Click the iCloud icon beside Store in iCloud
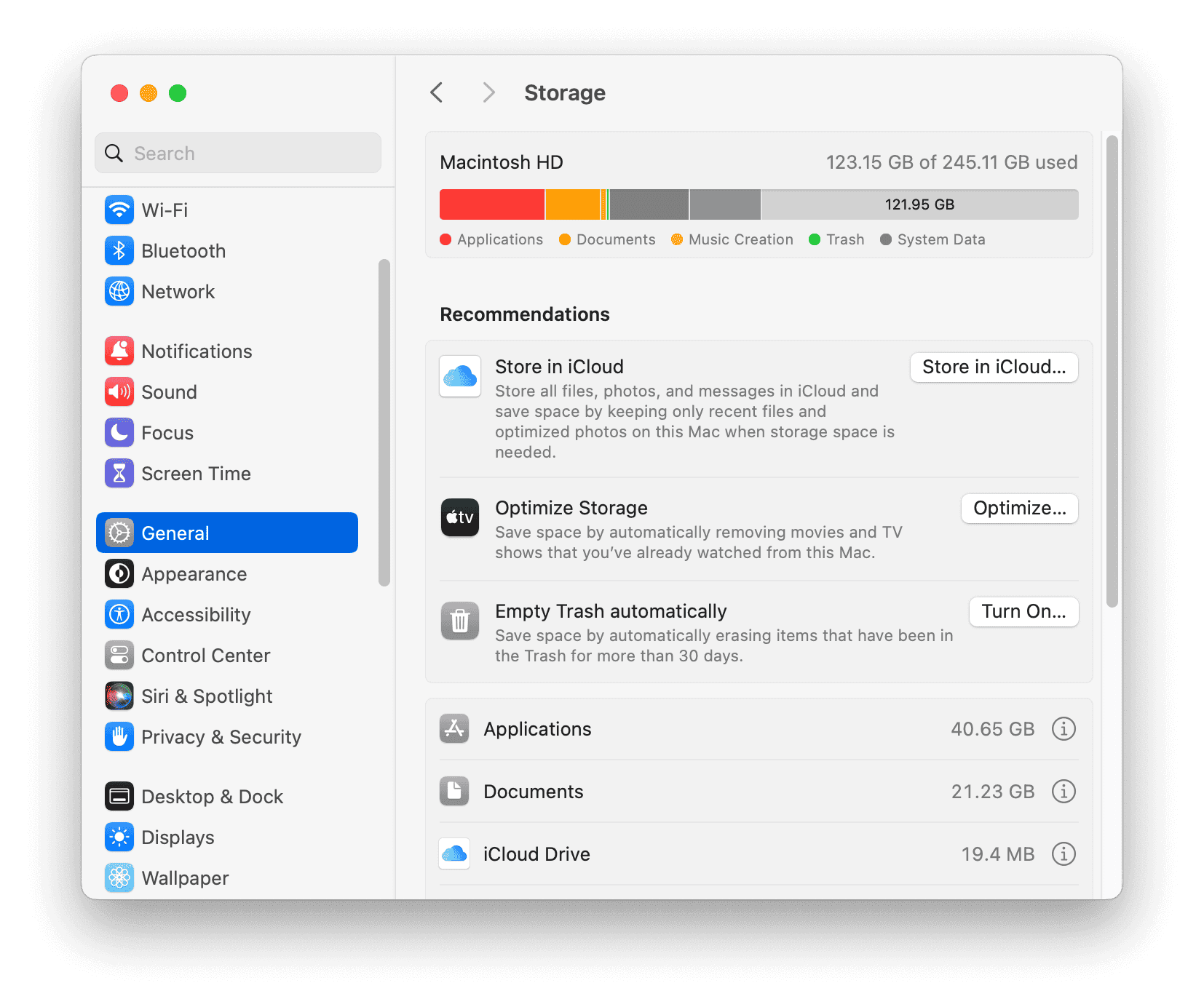 click(x=460, y=376)
